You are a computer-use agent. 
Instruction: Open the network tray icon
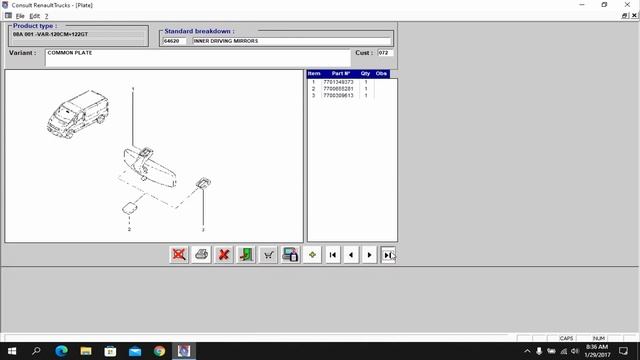564,351
